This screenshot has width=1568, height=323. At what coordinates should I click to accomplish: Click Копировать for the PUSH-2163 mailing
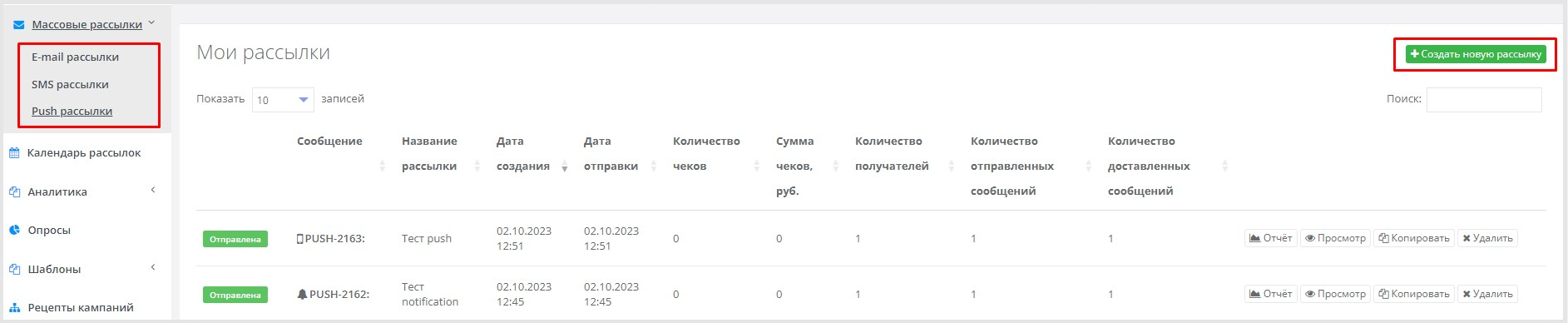click(x=1414, y=238)
